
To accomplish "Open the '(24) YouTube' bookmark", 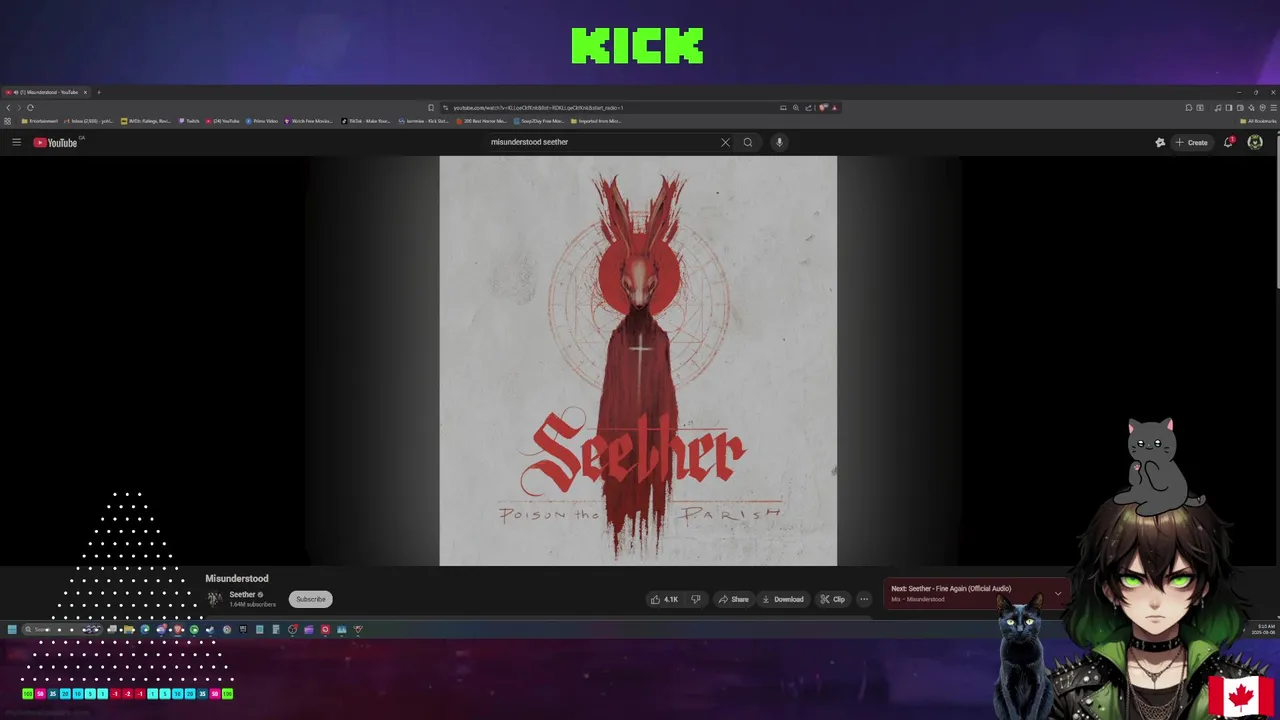I will (x=222, y=121).
